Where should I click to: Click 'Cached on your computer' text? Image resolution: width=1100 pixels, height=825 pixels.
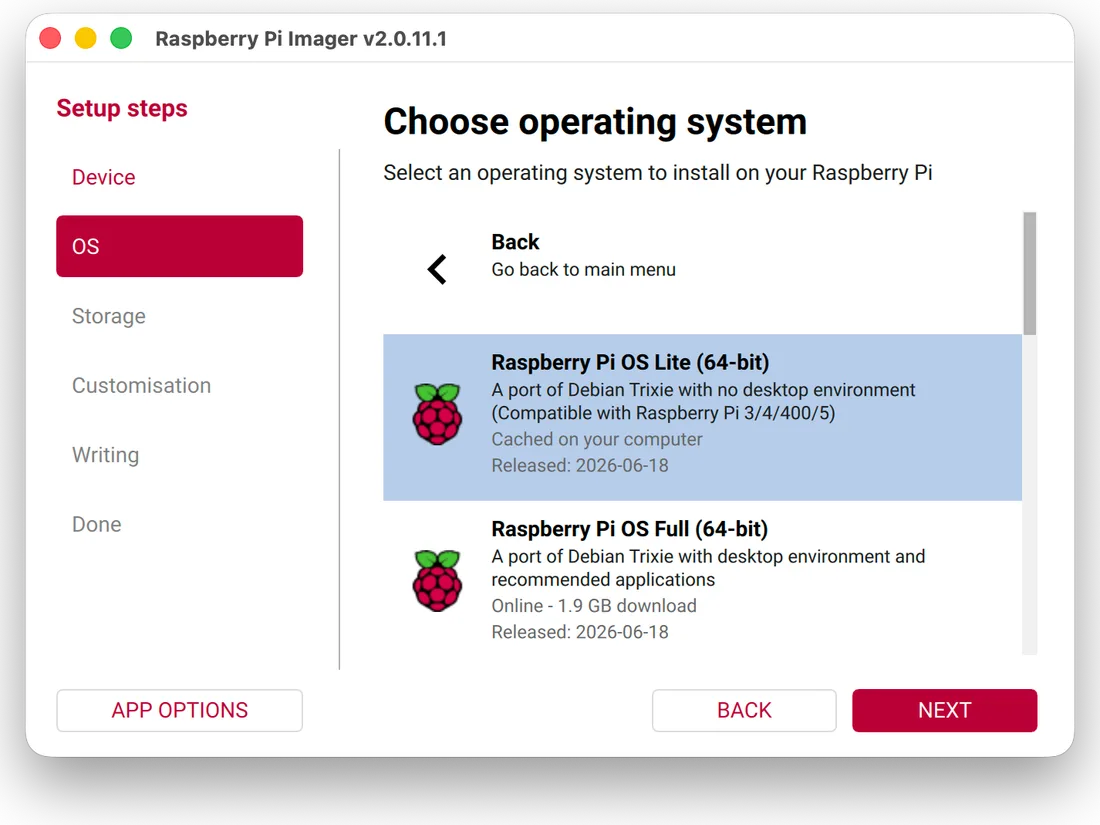tap(596, 439)
